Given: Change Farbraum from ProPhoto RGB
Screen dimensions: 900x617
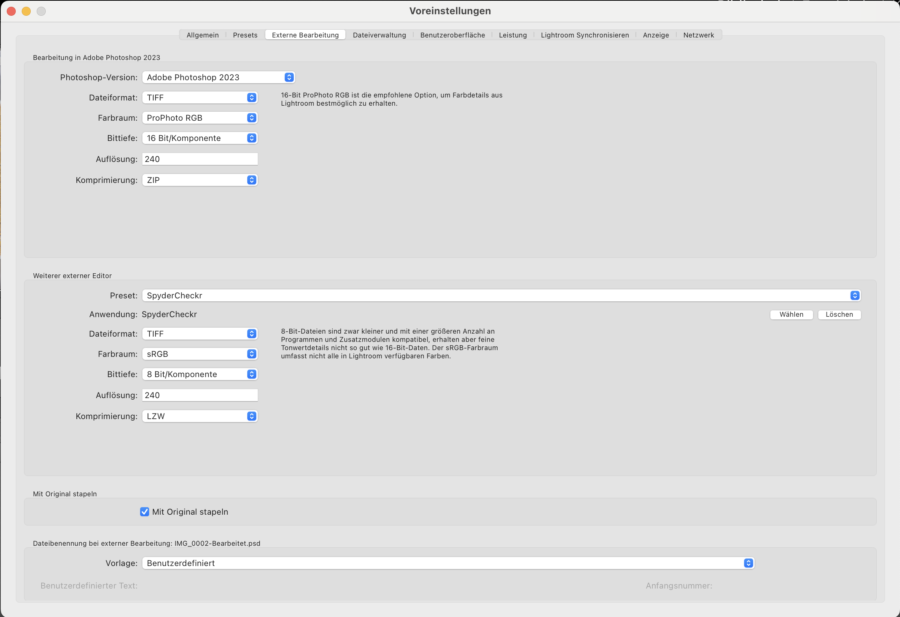Looking at the screenshot, I should [199, 117].
